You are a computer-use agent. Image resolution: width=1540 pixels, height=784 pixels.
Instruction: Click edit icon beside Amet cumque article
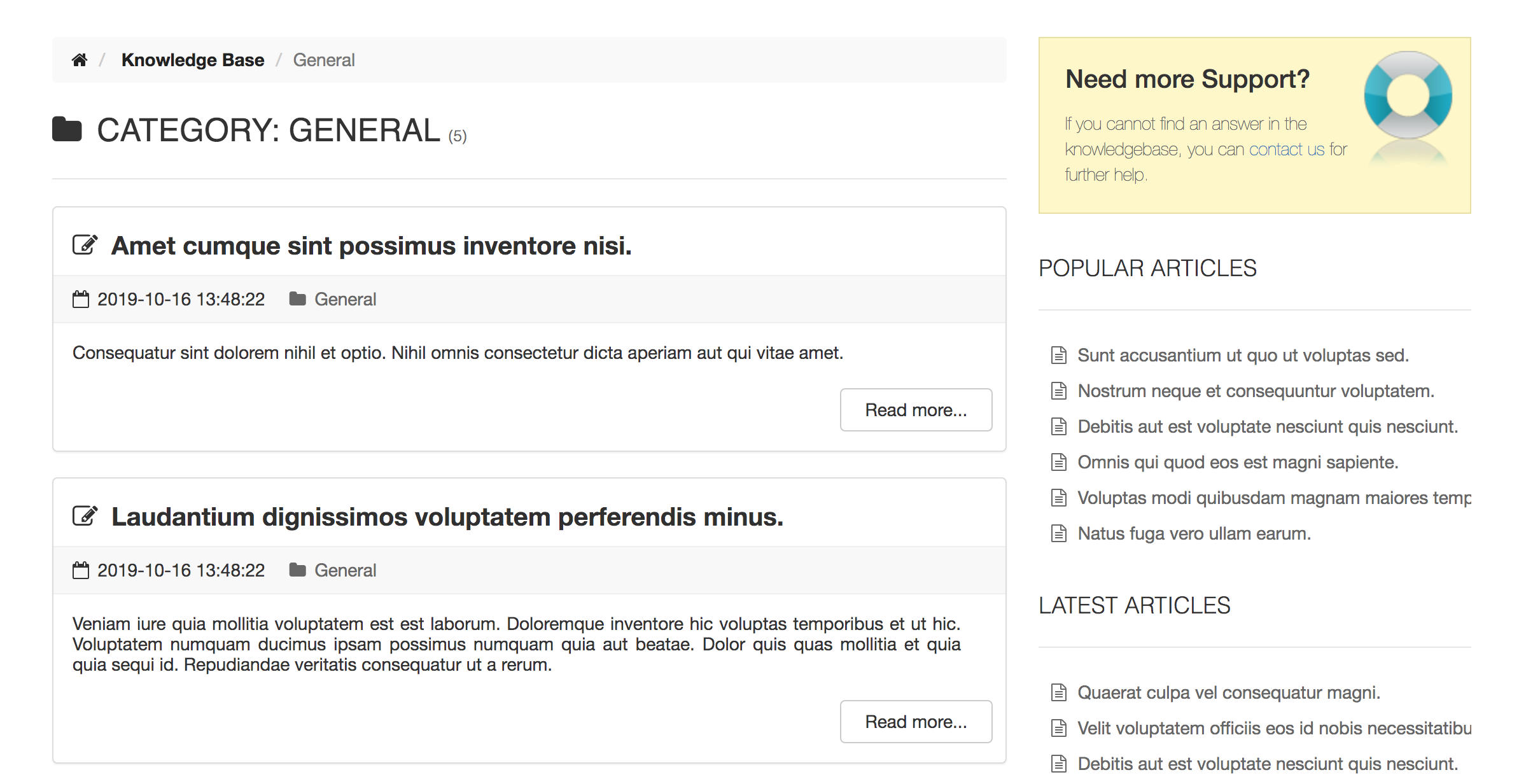tap(85, 245)
